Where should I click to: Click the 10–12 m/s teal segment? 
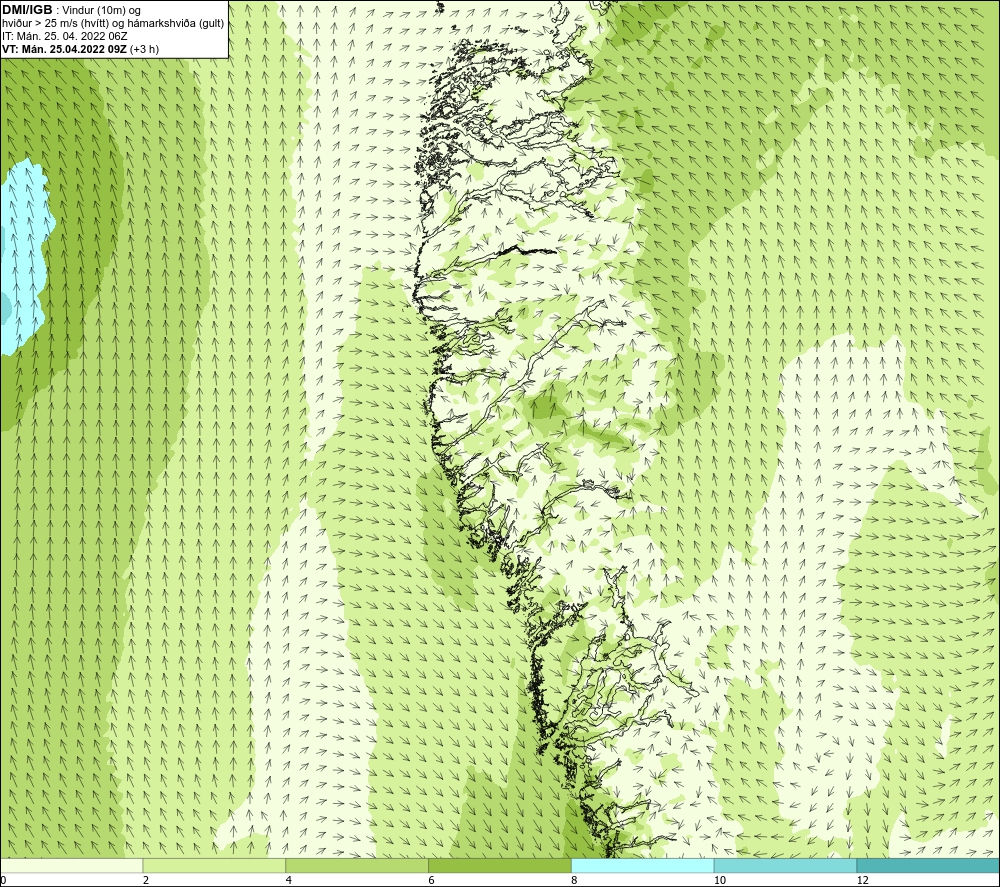point(786,865)
